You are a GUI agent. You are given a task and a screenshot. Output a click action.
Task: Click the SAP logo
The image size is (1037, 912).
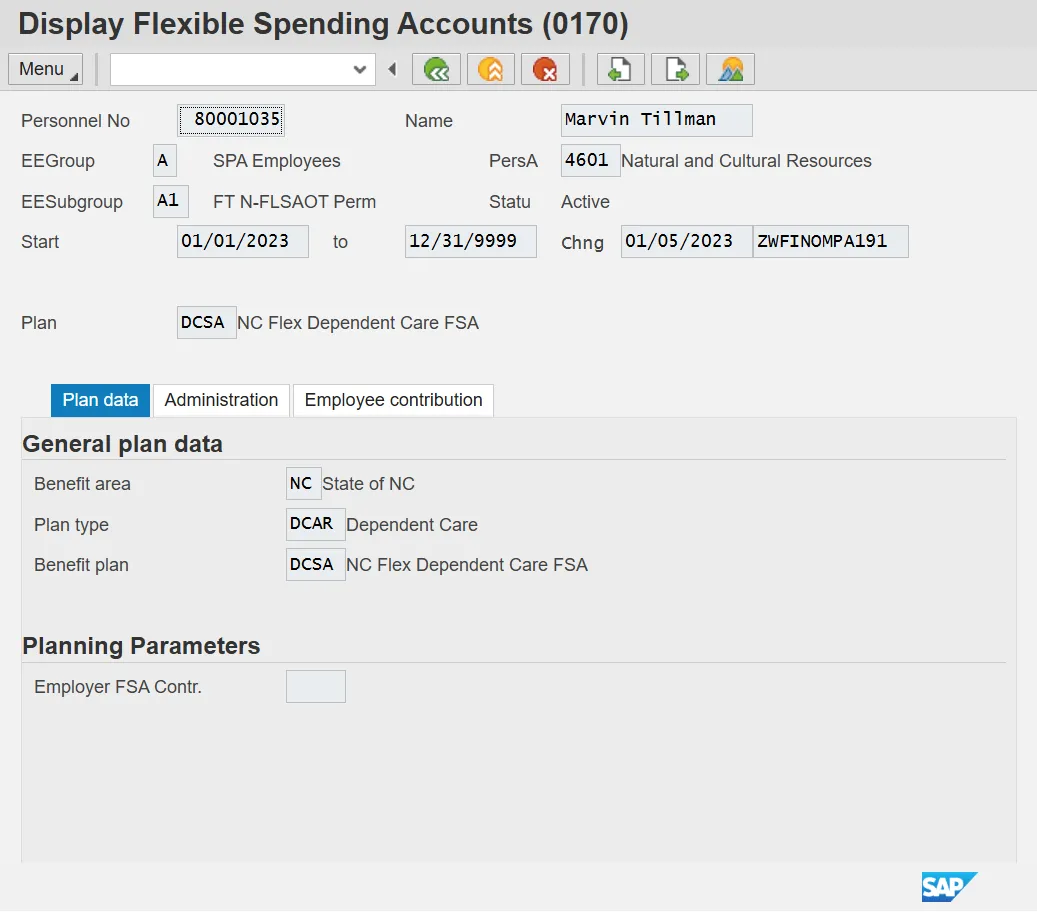tap(948, 887)
